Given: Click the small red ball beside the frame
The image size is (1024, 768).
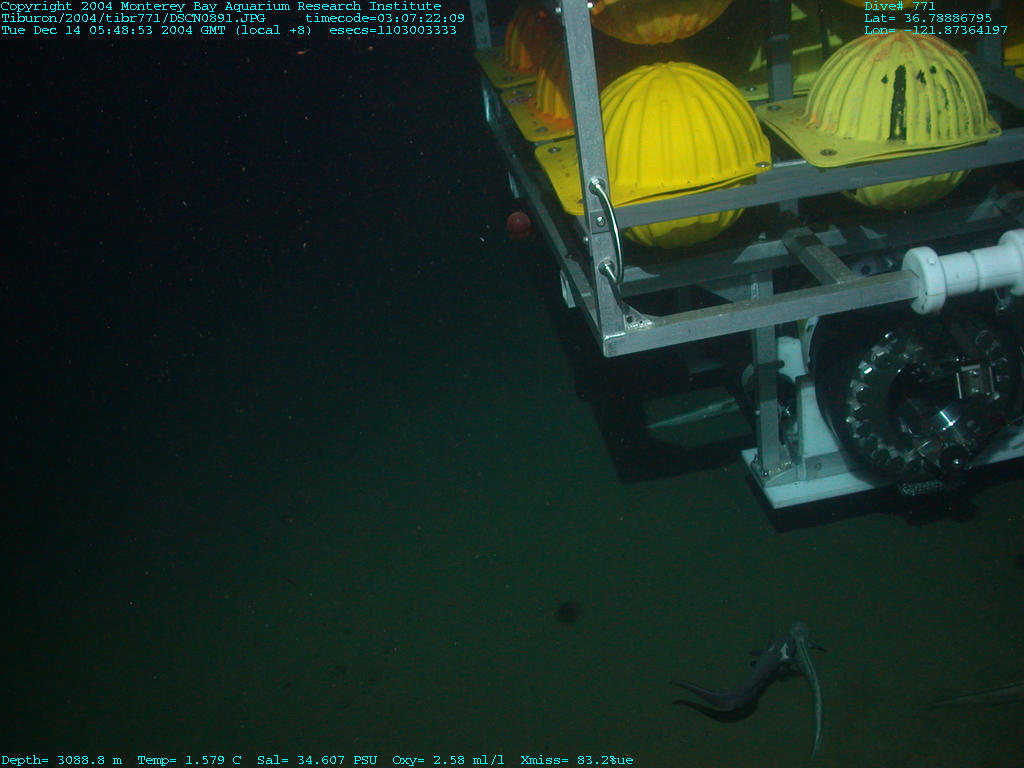Looking at the screenshot, I should click(519, 224).
